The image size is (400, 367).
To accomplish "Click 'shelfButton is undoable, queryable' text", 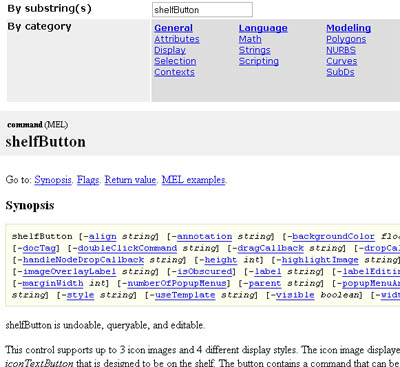I will pos(105,325).
